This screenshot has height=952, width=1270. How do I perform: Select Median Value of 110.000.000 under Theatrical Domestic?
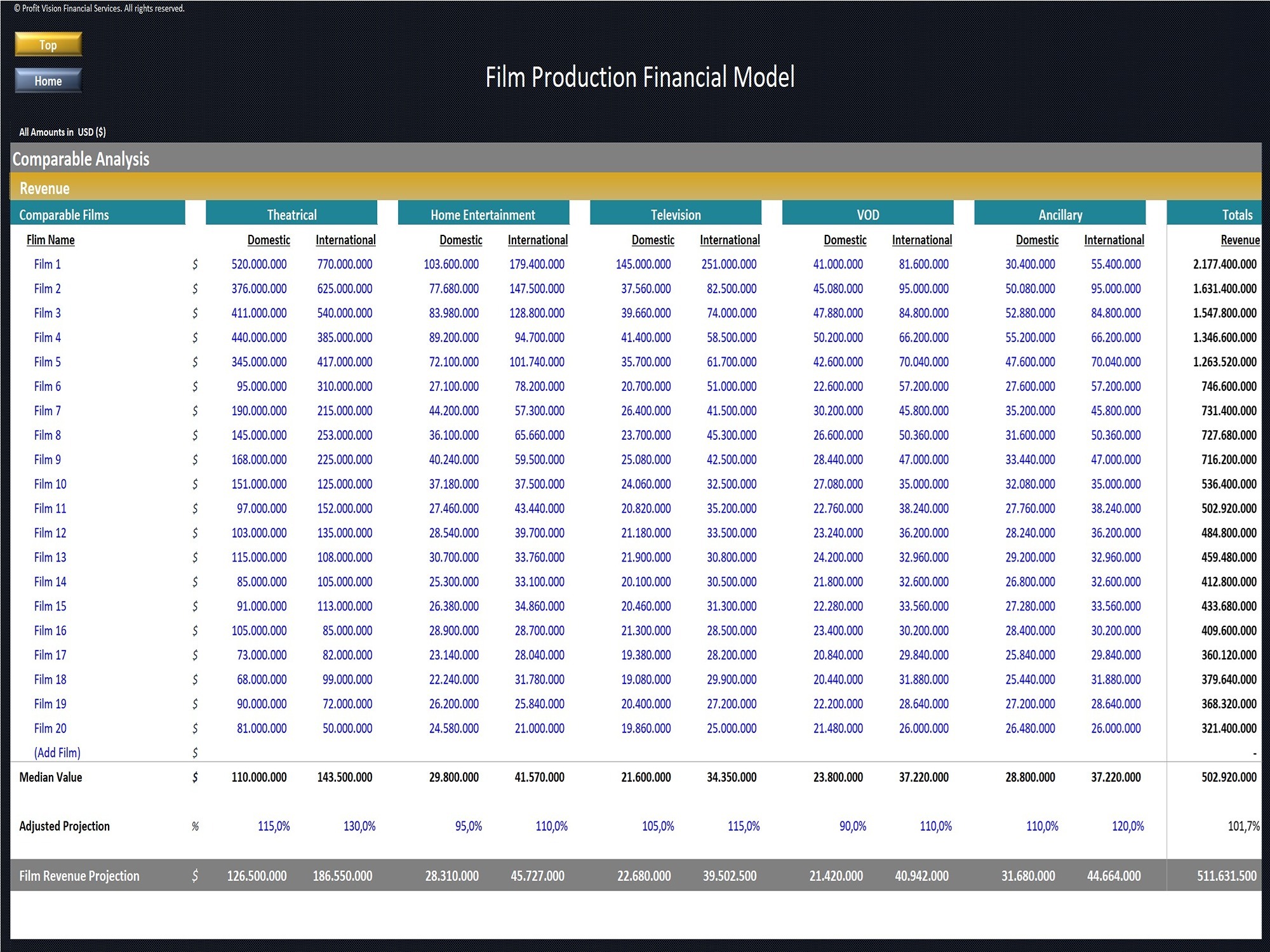click(259, 777)
